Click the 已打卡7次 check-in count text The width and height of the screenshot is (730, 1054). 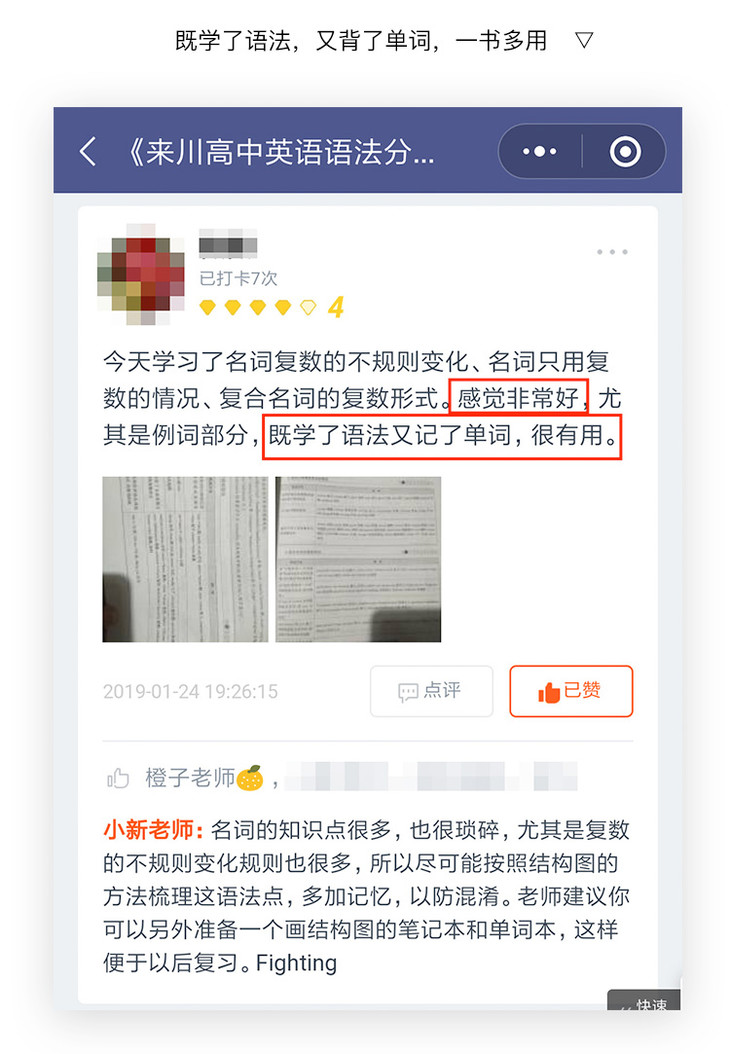(238, 278)
